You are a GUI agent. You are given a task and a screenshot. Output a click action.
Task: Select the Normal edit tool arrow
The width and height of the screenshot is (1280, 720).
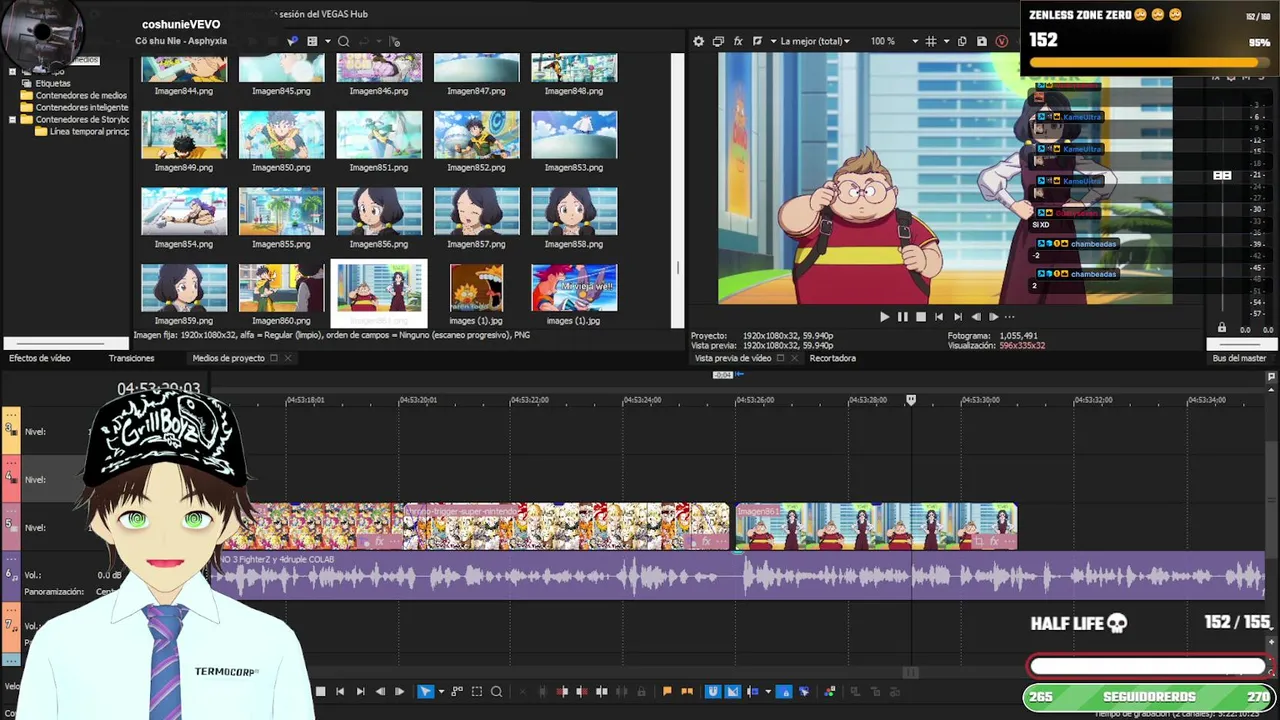click(x=425, y=691)
